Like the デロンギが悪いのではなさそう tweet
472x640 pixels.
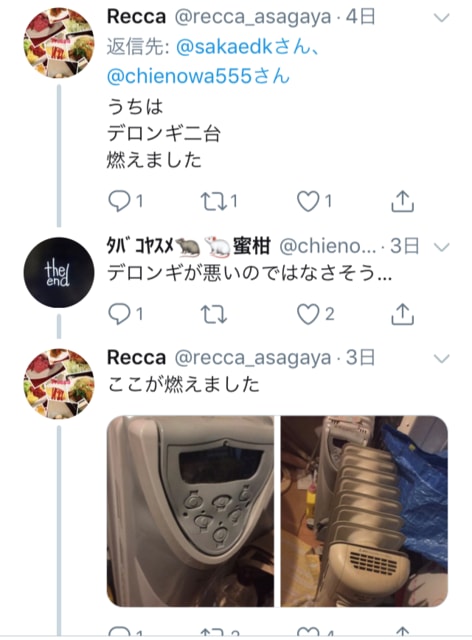pyautogui.click(x=315, y=314)
